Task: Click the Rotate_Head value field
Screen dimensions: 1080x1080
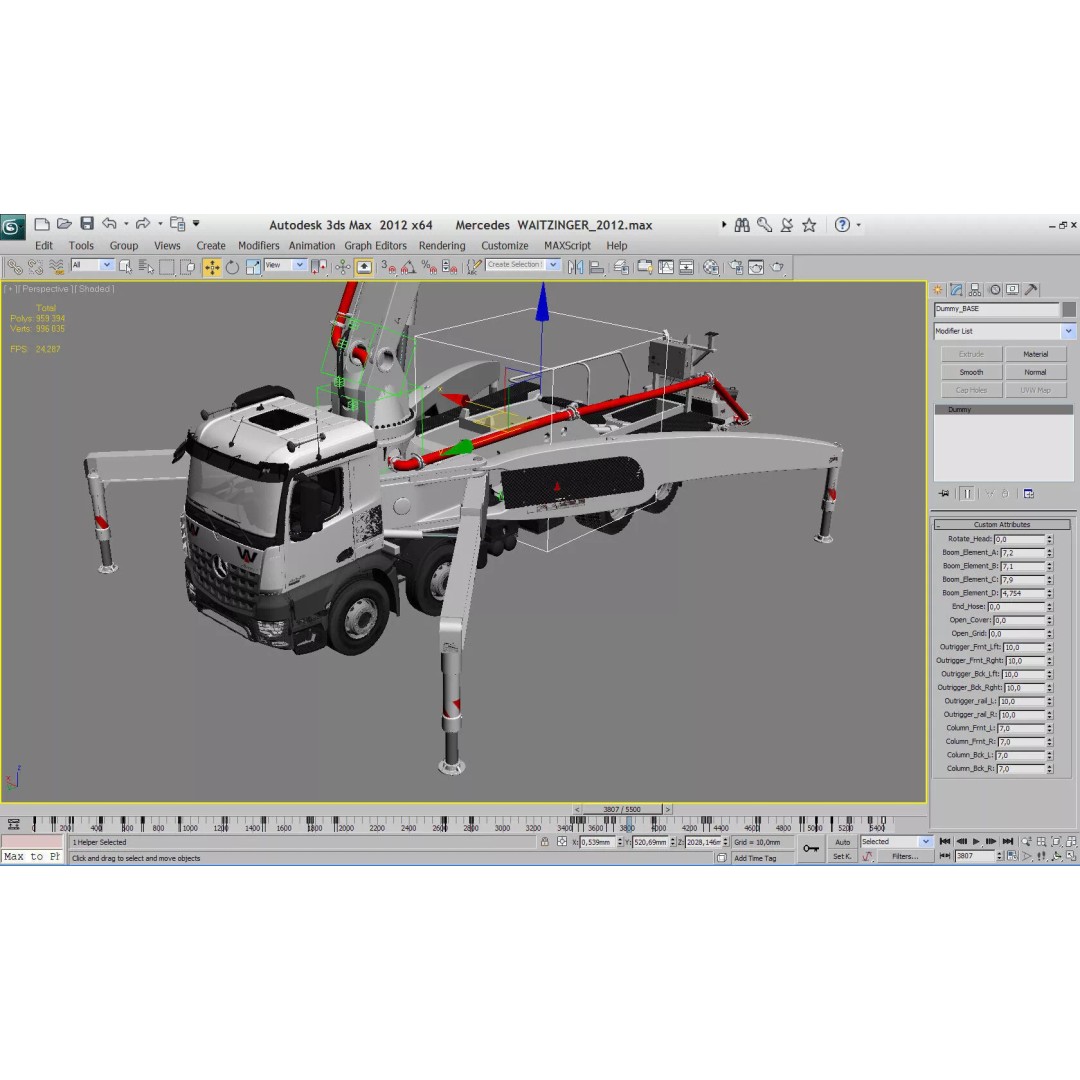Action: [x=1019, y=539]
